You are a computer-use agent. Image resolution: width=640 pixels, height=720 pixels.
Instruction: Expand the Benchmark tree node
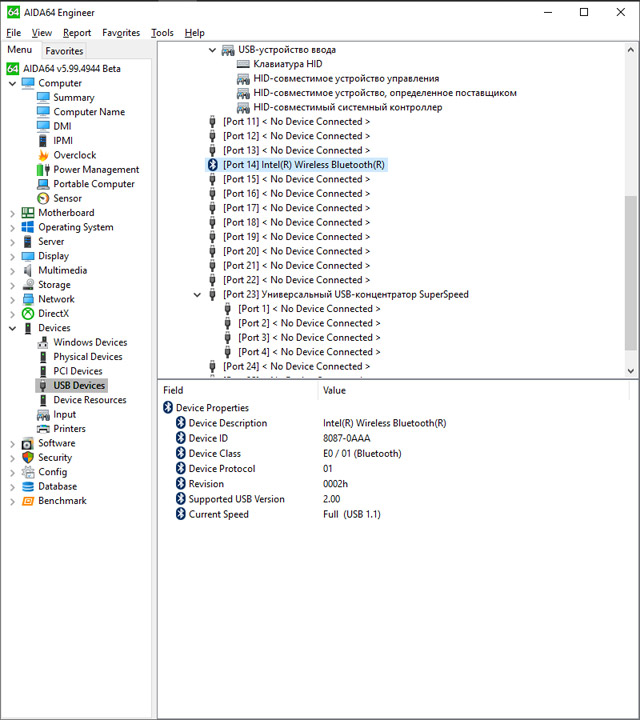(12, 501)
